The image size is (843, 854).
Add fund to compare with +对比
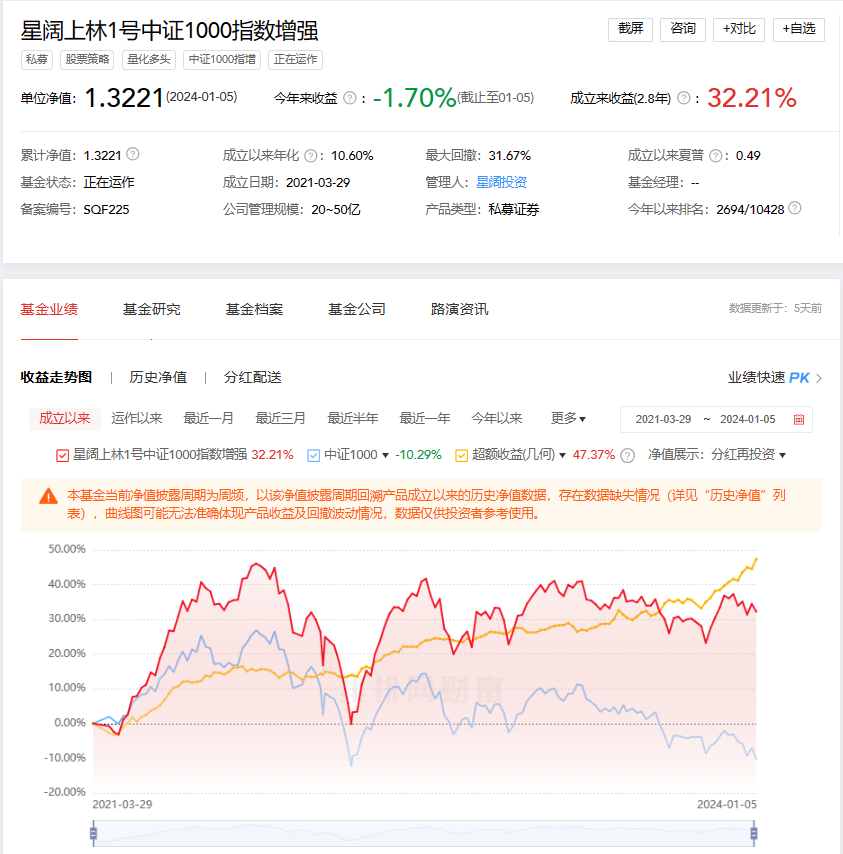[738, 29]
